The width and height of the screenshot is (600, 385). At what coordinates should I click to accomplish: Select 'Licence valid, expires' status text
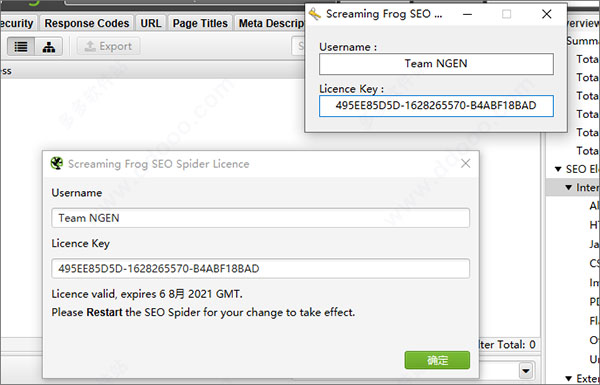pyautogui.click(x=147, y=294)
